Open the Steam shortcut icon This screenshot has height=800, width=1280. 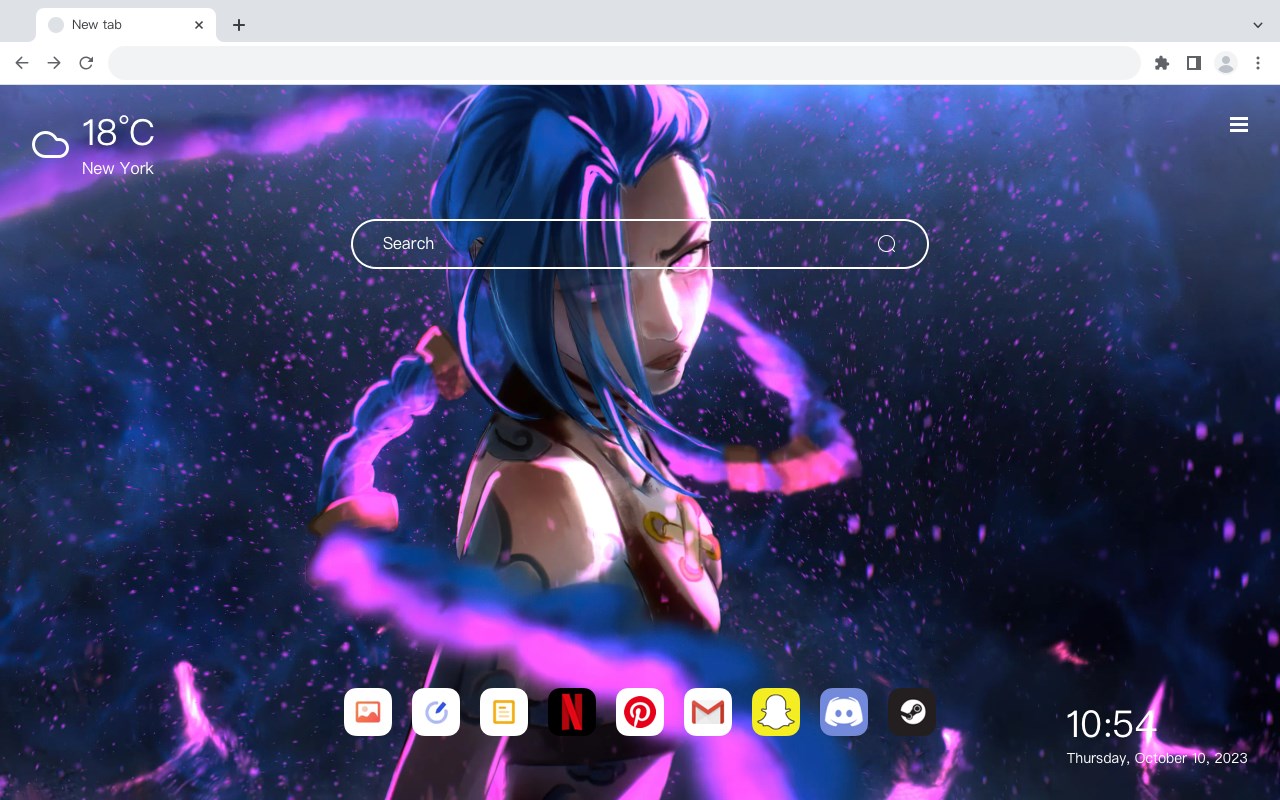pos(912,712)
